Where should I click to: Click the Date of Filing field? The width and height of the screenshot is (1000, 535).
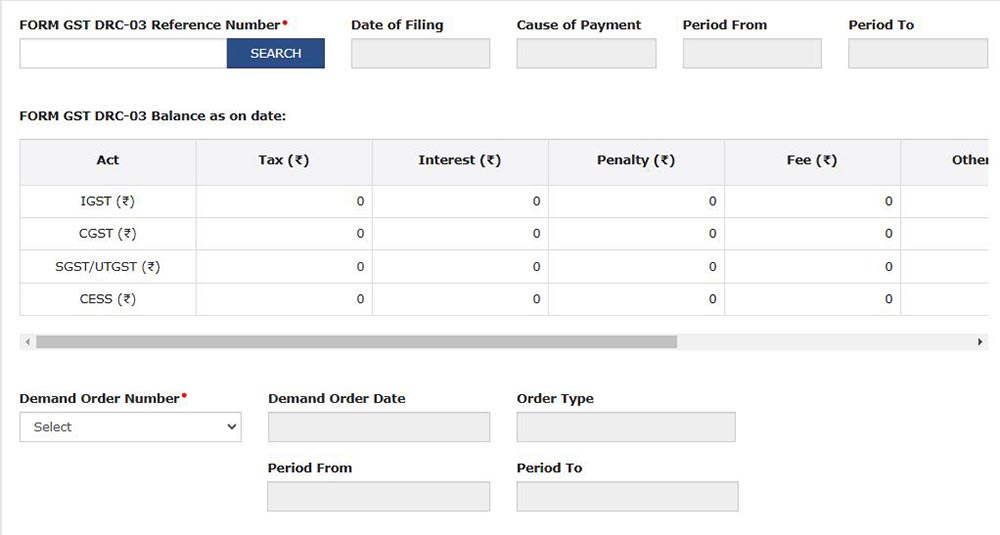click(420, 54)
